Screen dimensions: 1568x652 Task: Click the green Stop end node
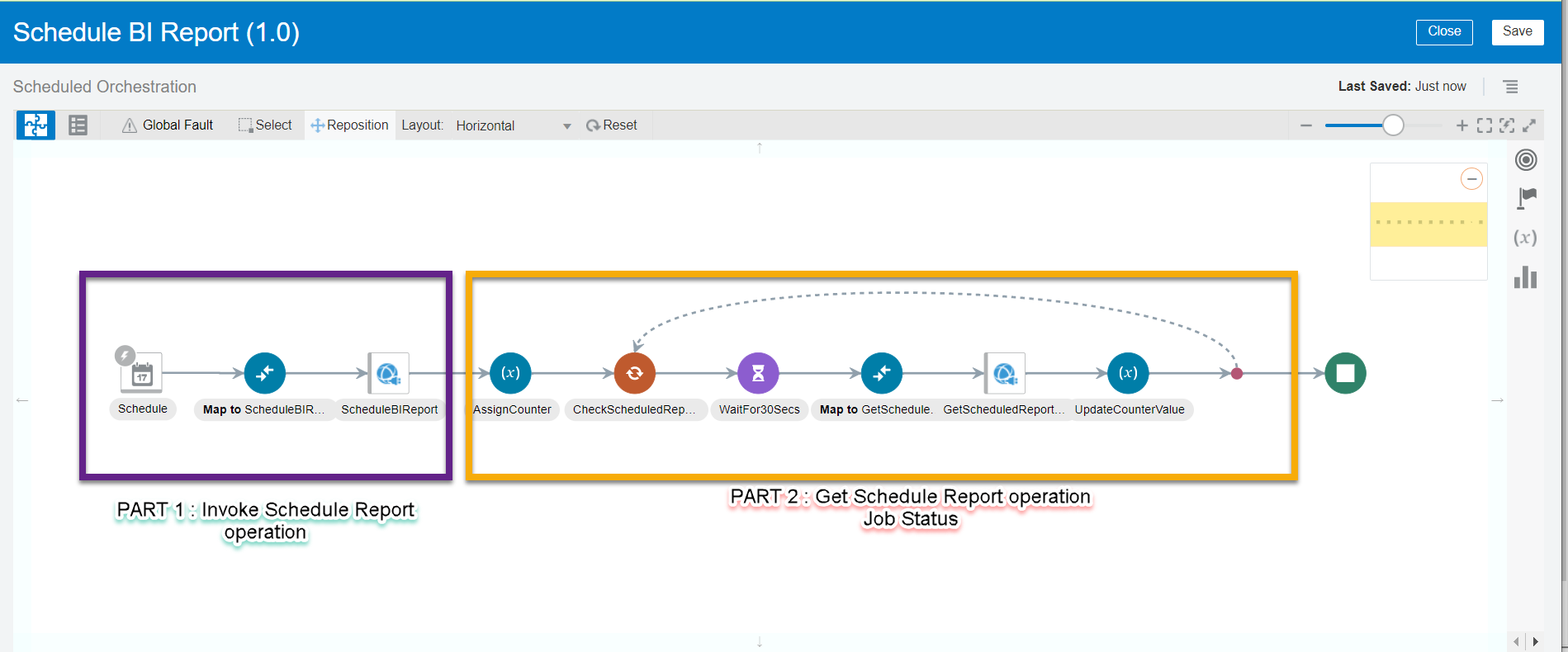coord(1345,373)
